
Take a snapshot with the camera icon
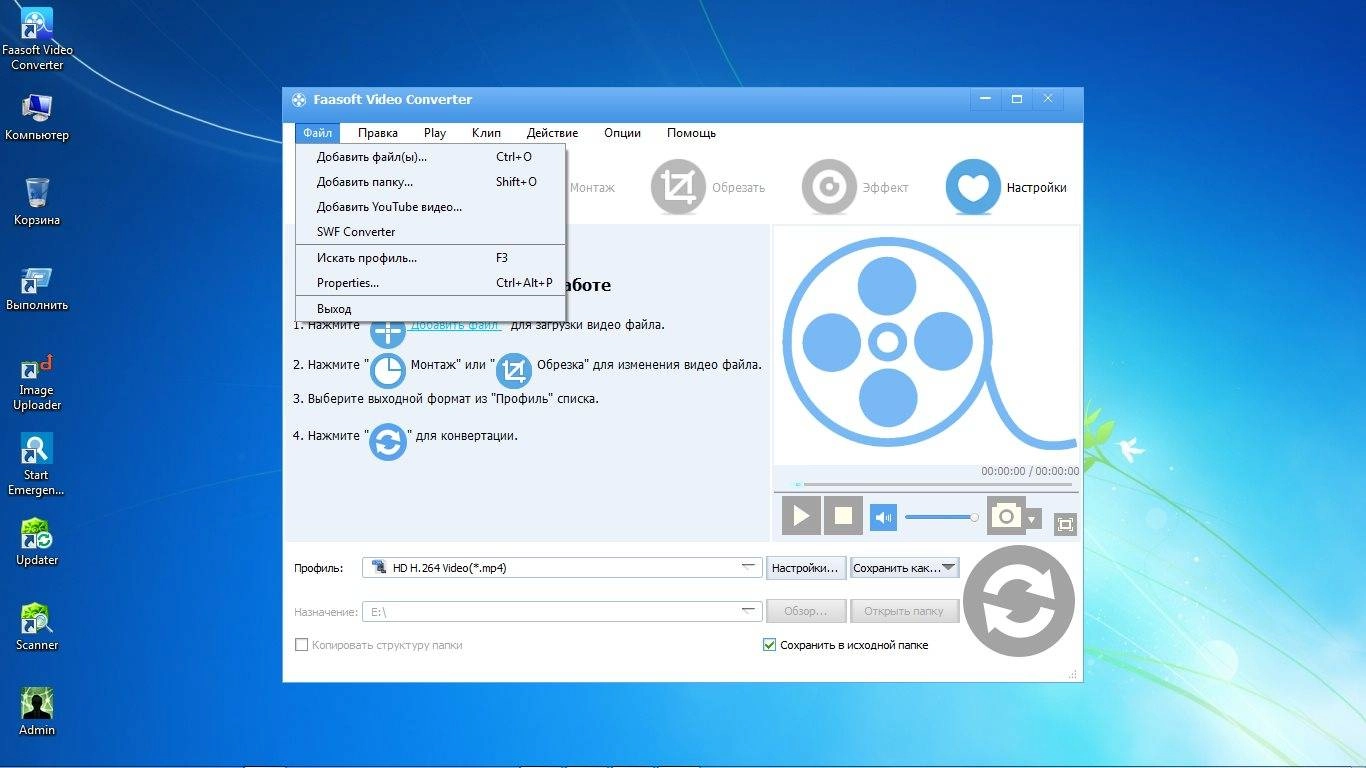pyautogui.click(x=1005, y=516)
